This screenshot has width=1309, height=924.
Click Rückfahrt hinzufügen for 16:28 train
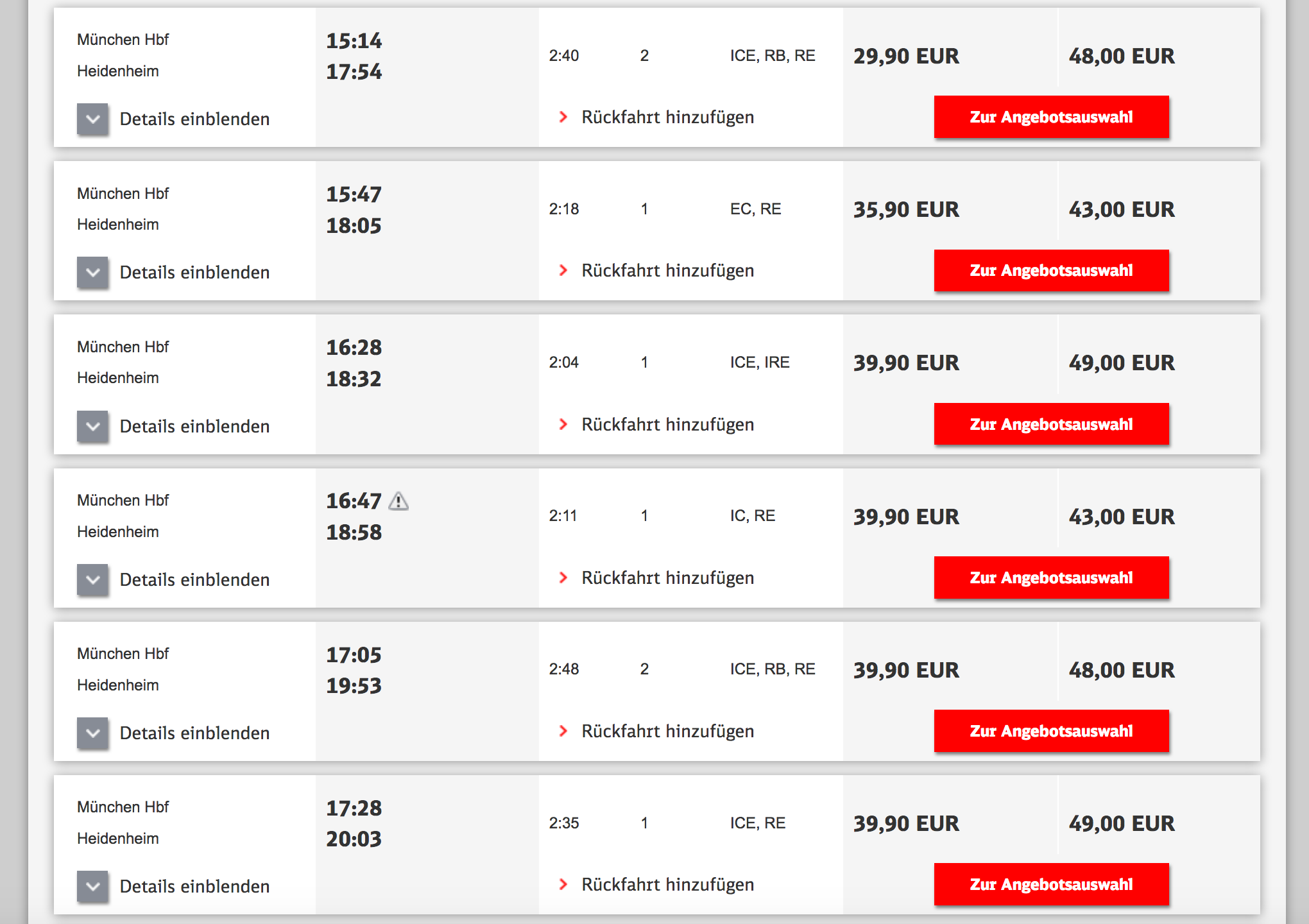click(x=667, y=425)
